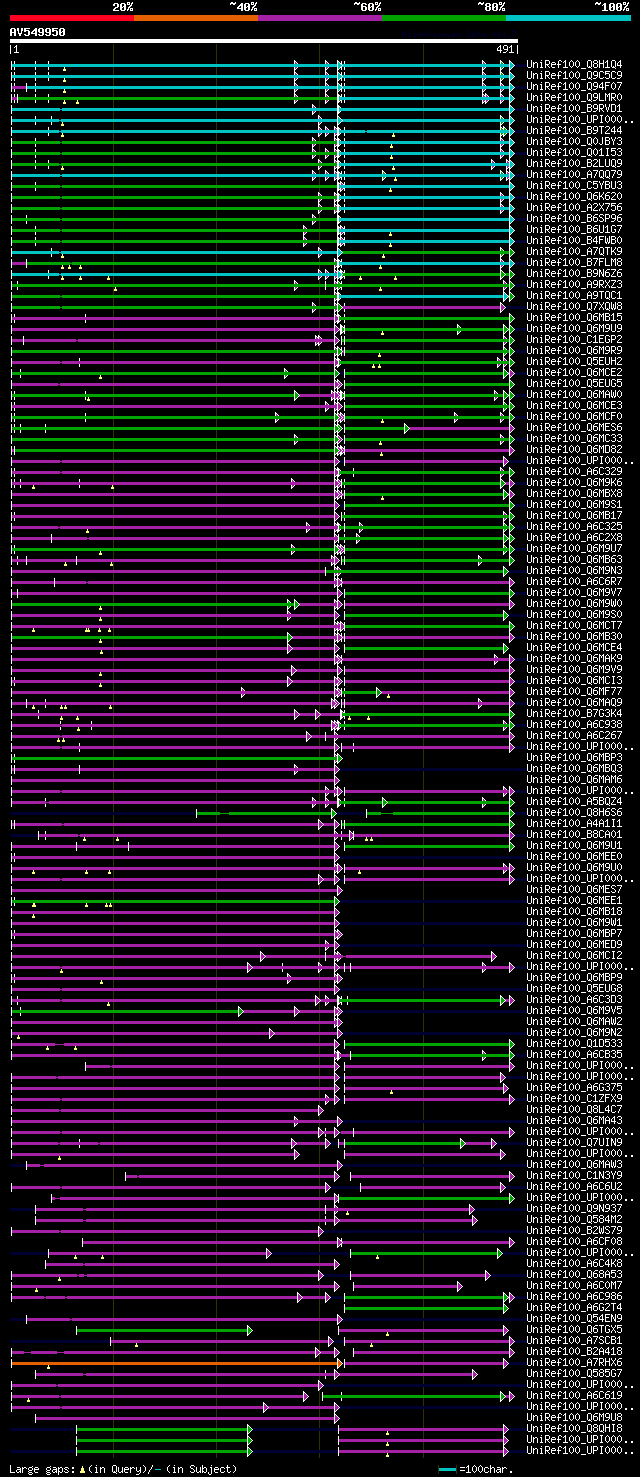This screenshot has height=1477, width=640.
Task: Select hit label UniRef100_Q9LMR0
Action: pyautogui.click(x=574, y=97)
